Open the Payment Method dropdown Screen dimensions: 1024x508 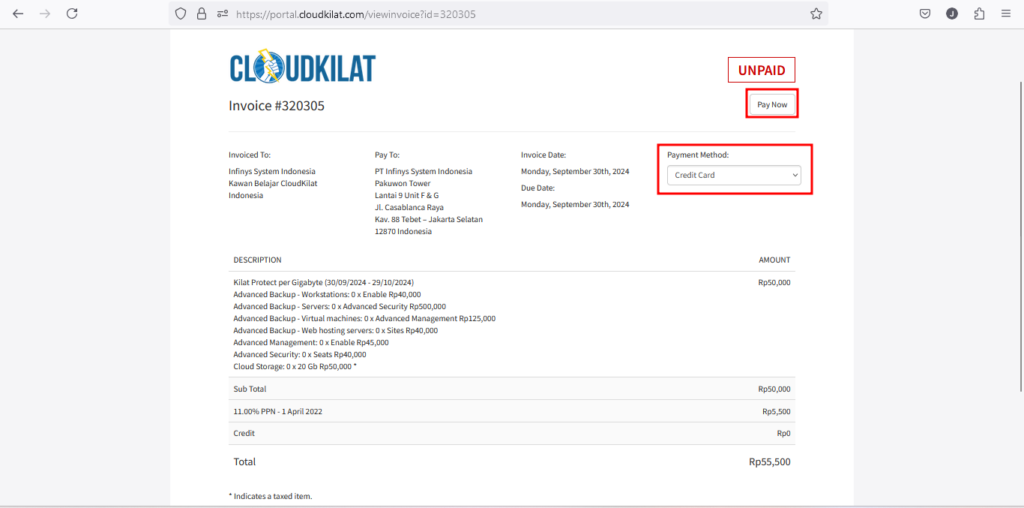click(x=734, y=175)
